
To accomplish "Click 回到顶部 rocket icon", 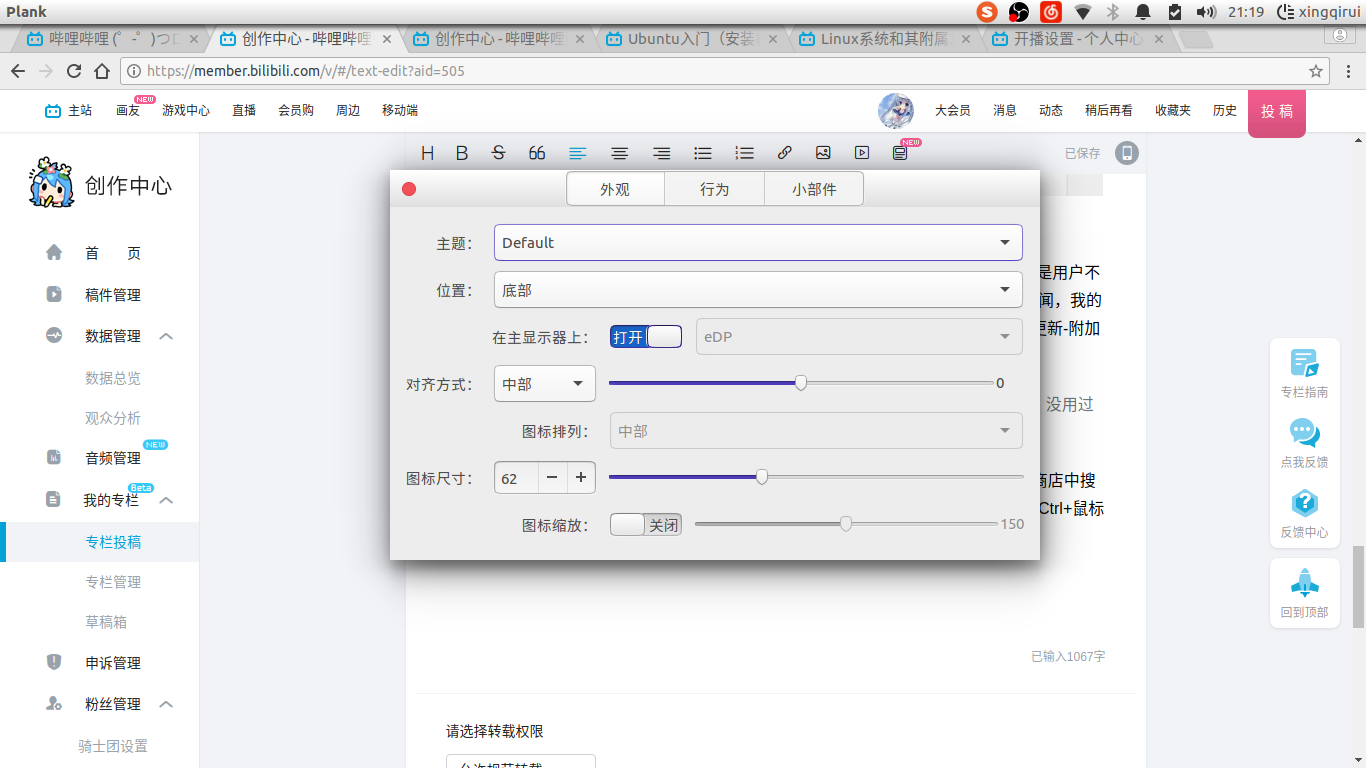I will coord(1304,593).
